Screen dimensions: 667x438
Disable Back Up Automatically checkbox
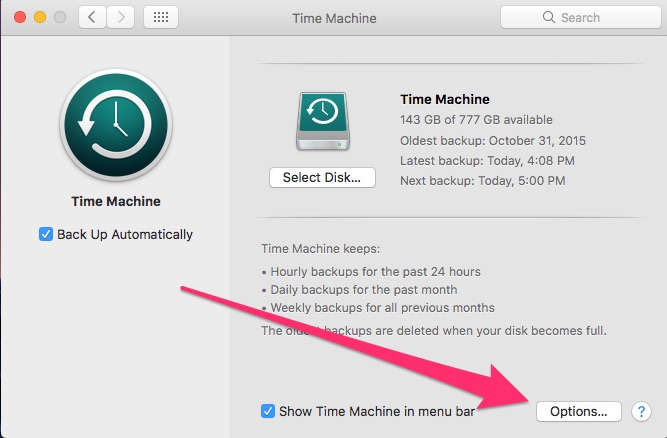46,234
